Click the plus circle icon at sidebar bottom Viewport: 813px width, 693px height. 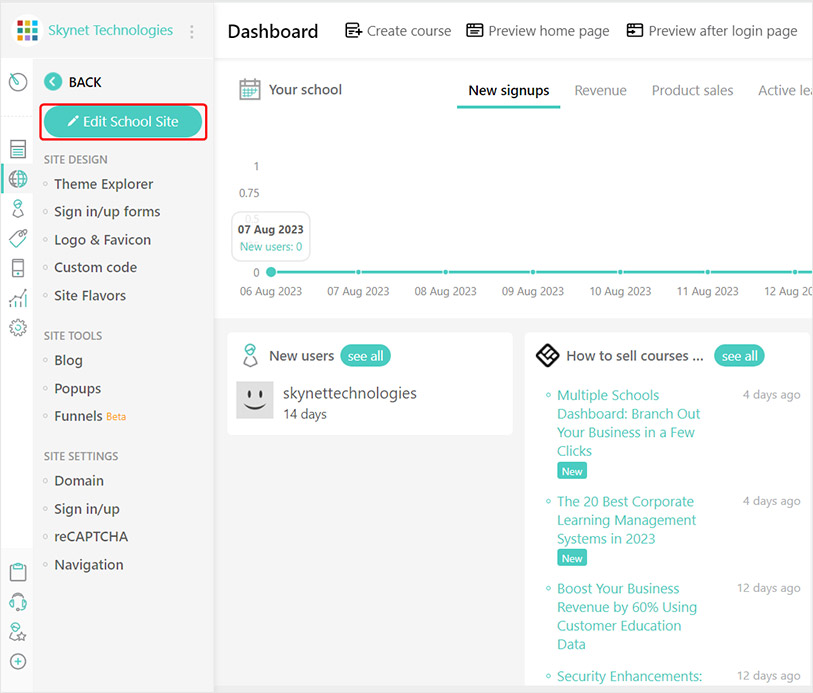pos(17,661)
